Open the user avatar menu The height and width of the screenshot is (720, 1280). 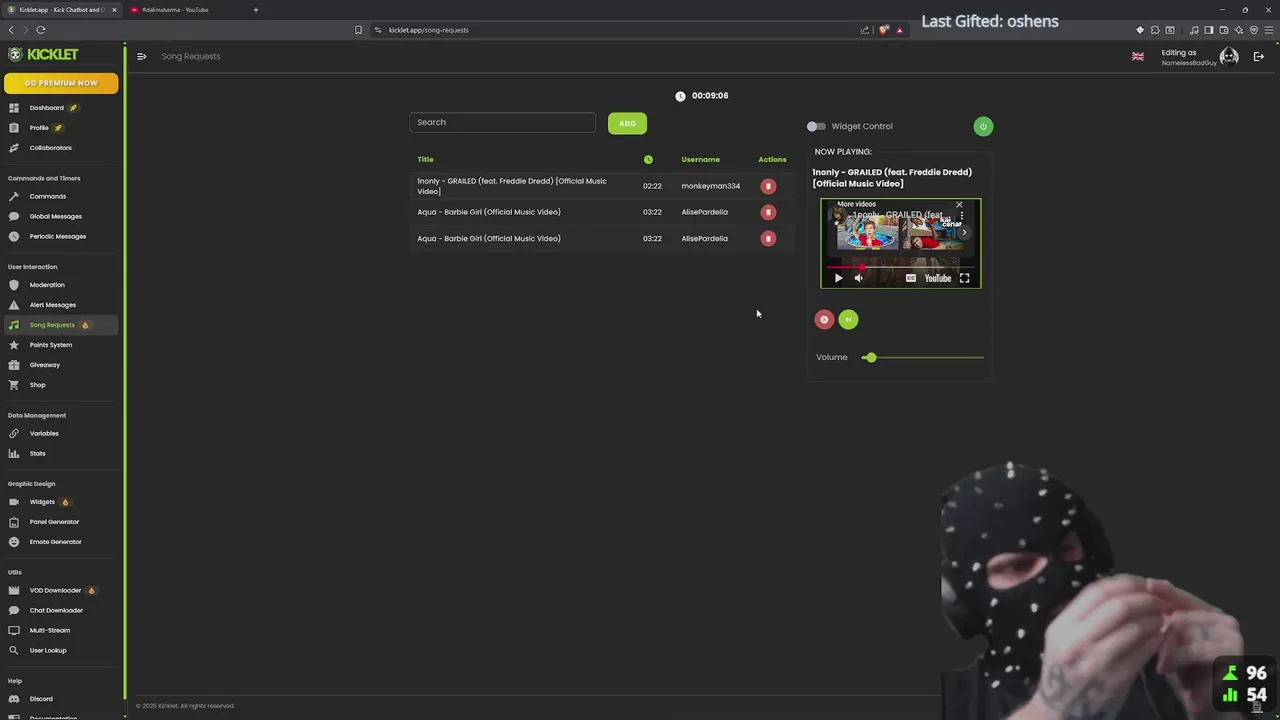1229,56
